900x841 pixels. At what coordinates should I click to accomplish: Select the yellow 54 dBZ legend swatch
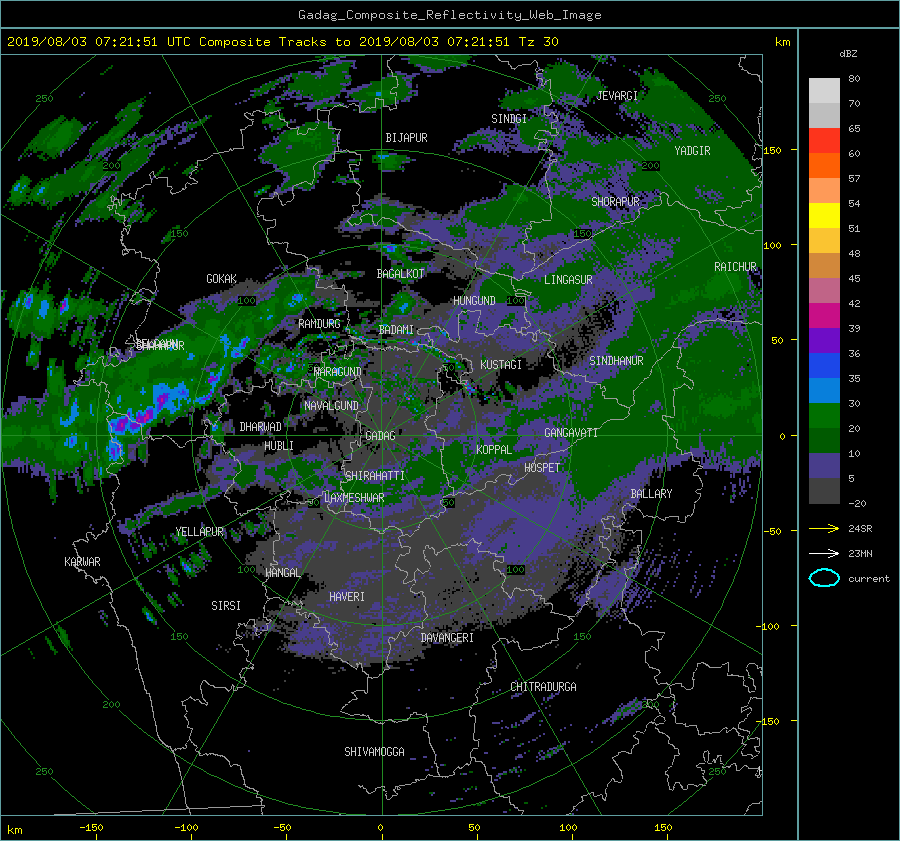coord(824,216)
